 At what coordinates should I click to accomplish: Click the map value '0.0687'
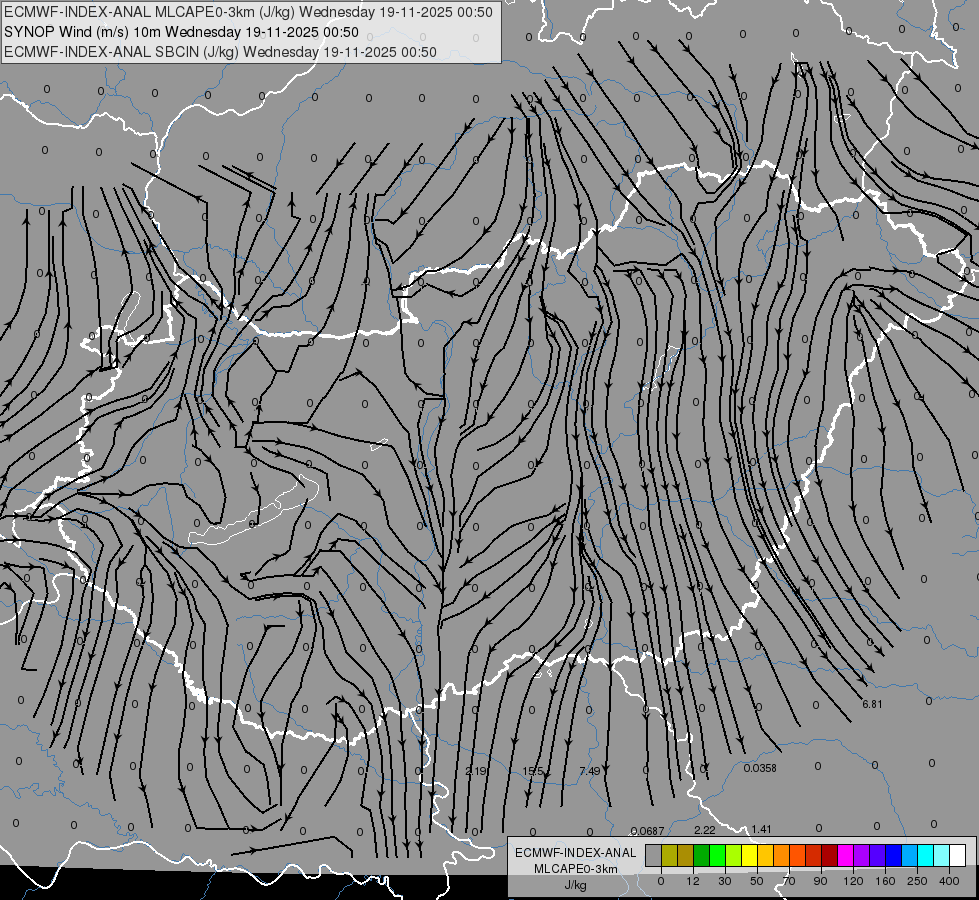coord(647,831)
